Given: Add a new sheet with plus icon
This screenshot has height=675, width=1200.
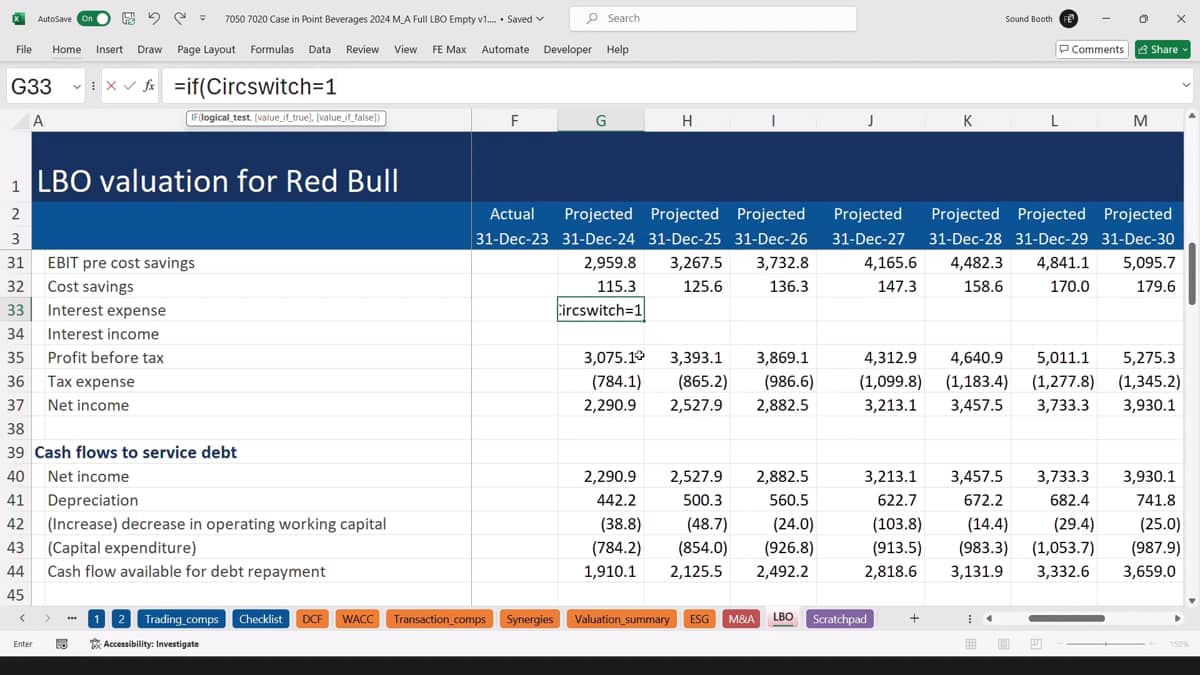Looking at the screenshot, I should [x=914, y=619].
